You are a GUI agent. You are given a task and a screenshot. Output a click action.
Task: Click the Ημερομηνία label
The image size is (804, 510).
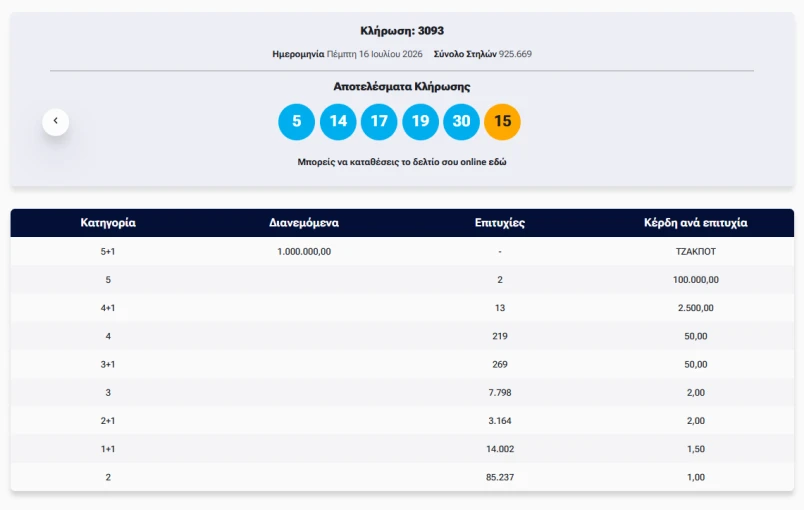click(x=298, y=54)
